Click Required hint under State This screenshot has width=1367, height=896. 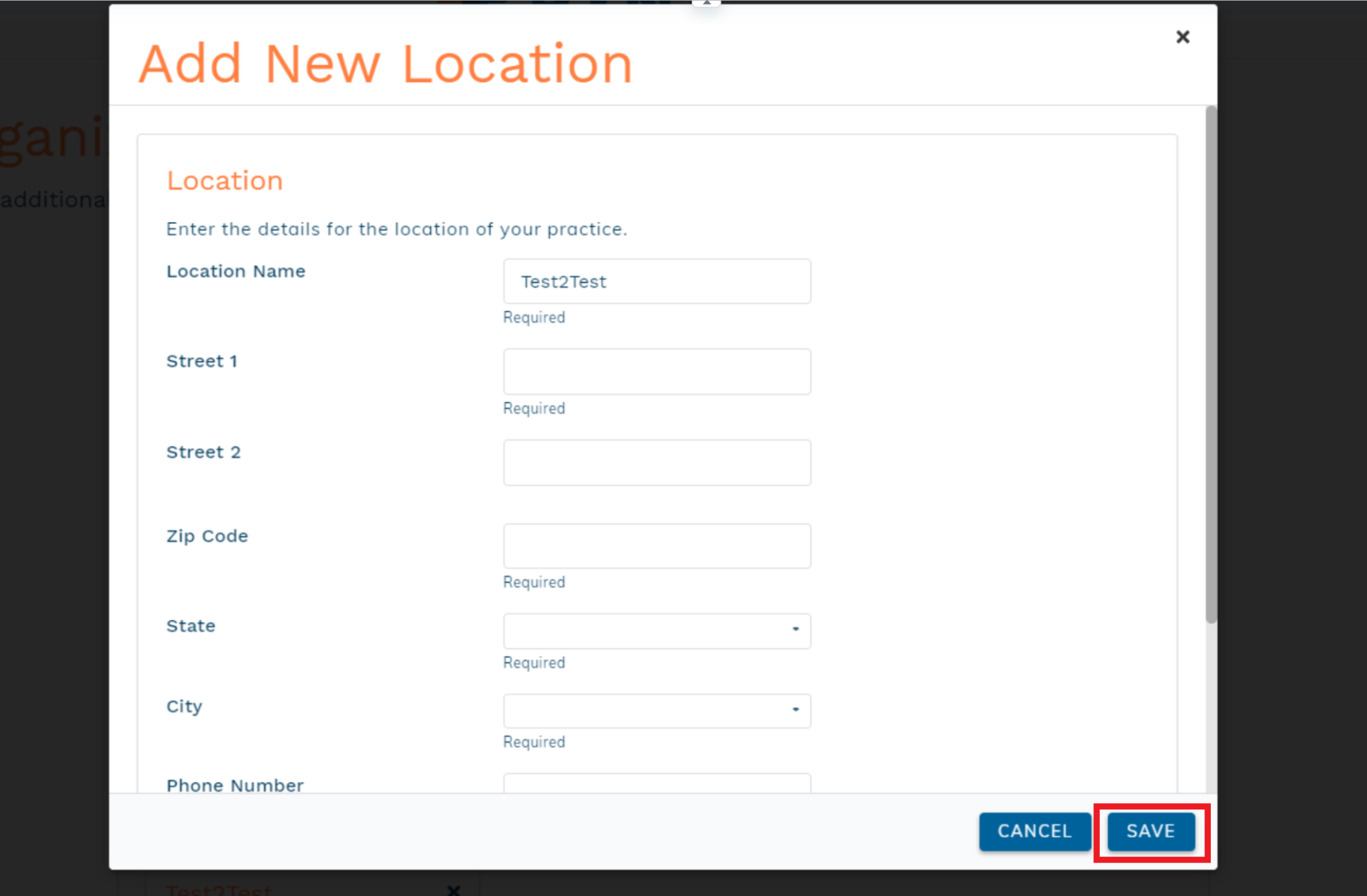point(534,662)
